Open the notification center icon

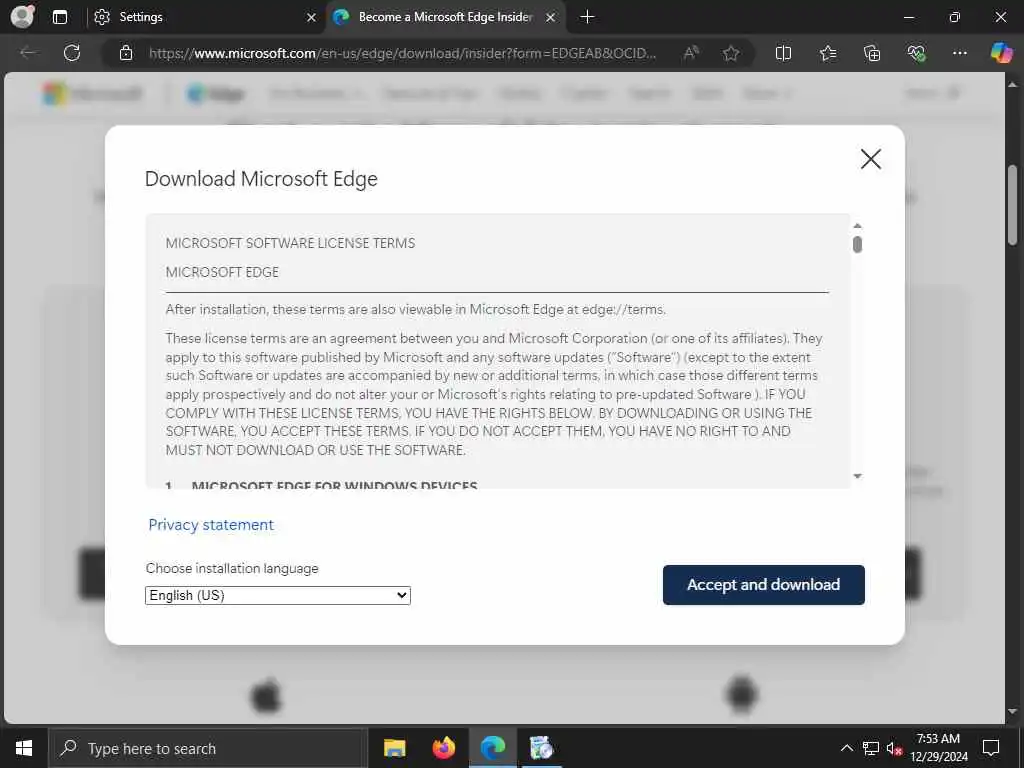pos(991,748)
